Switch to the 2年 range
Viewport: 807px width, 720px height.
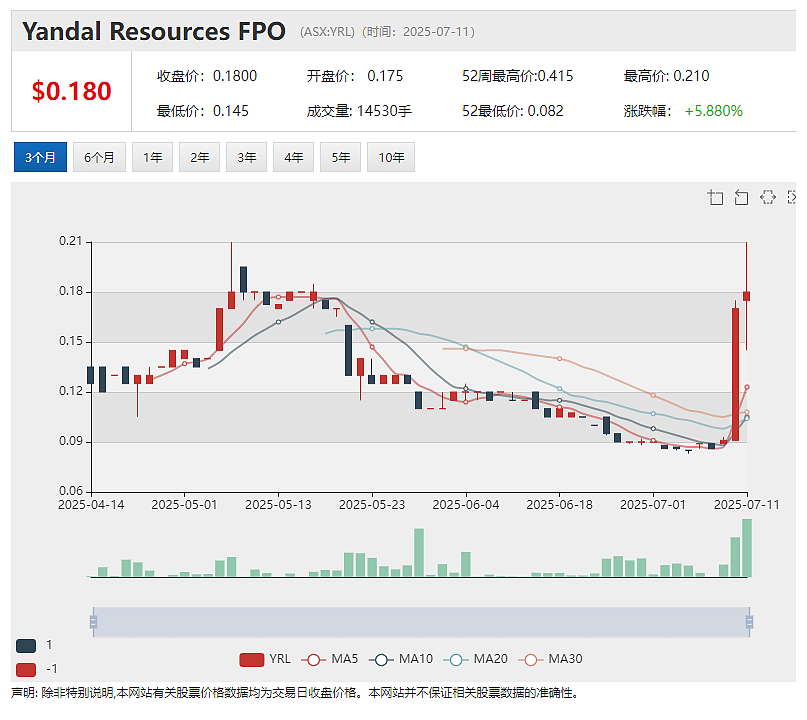tap(200, 157)
